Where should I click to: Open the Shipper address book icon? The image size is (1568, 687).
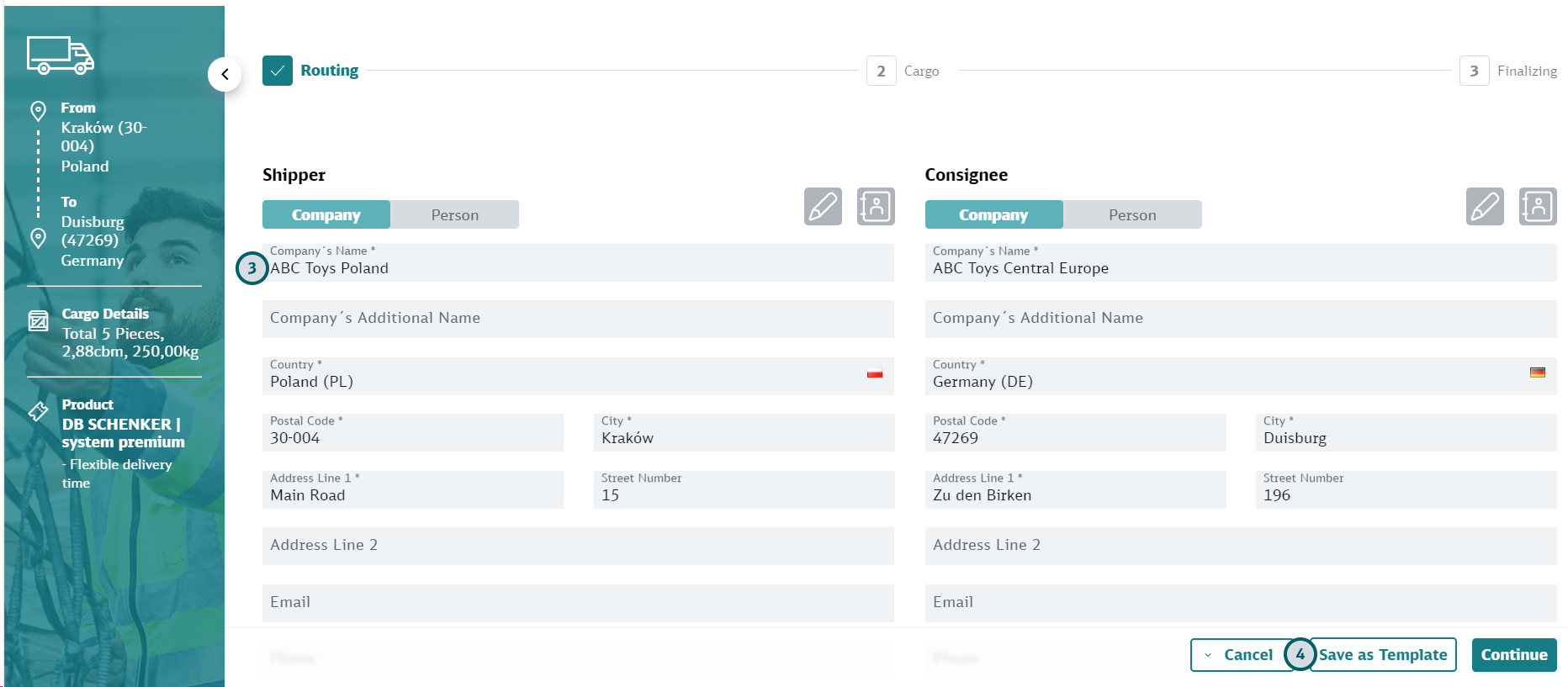875,207
